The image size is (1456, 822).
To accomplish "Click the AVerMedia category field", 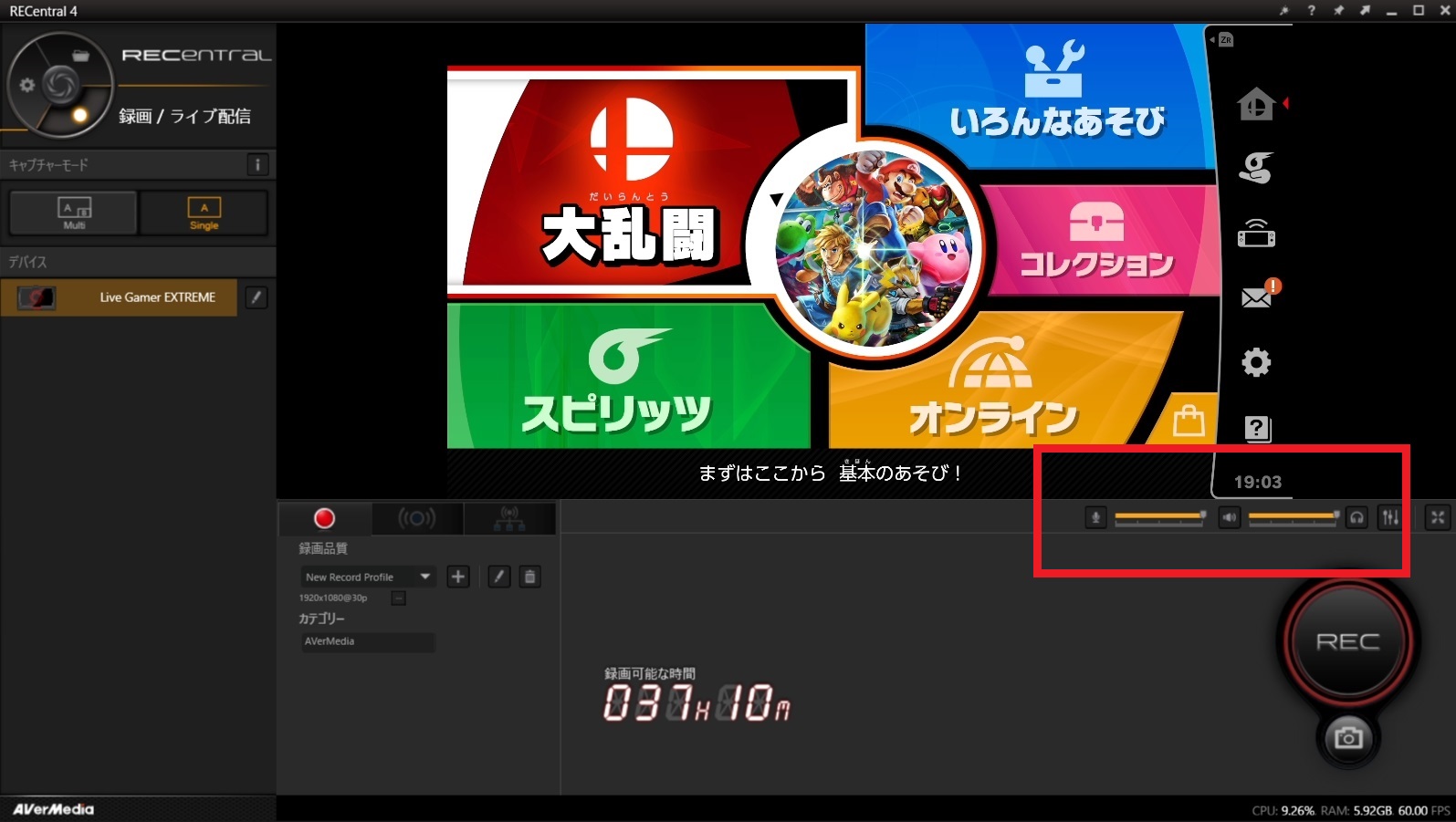I will (x=368, y=641).
